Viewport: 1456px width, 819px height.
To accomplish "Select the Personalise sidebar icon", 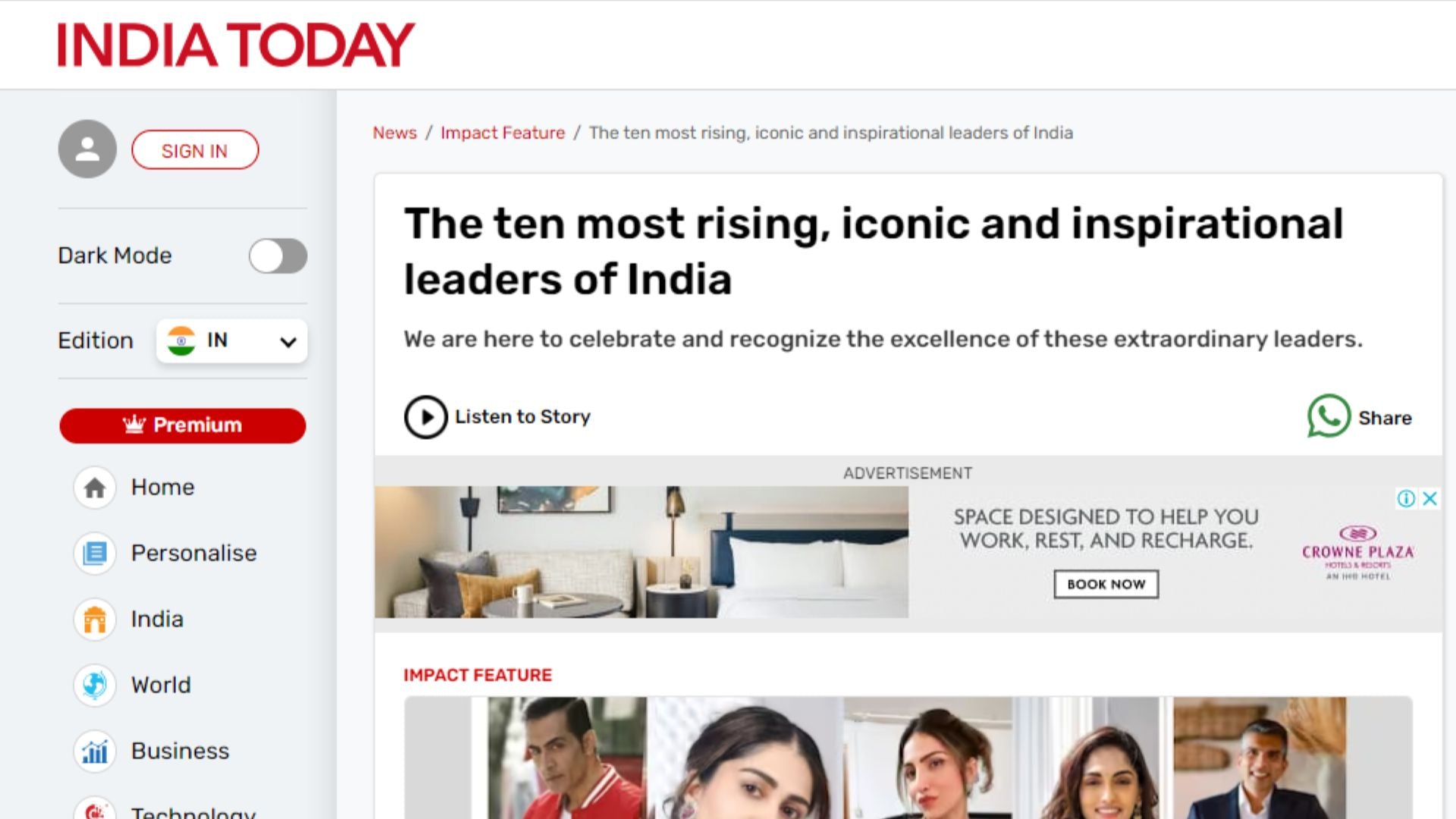I will [x=95, y=554].
